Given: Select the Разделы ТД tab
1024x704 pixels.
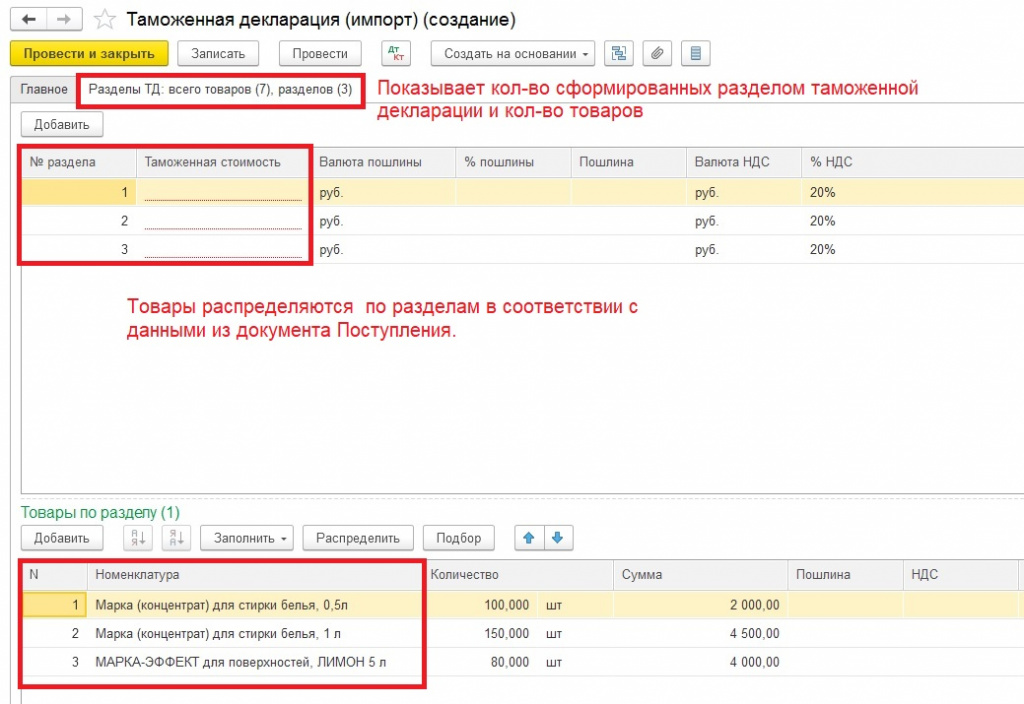Looking at the screenshot, I should pos(220,90).
